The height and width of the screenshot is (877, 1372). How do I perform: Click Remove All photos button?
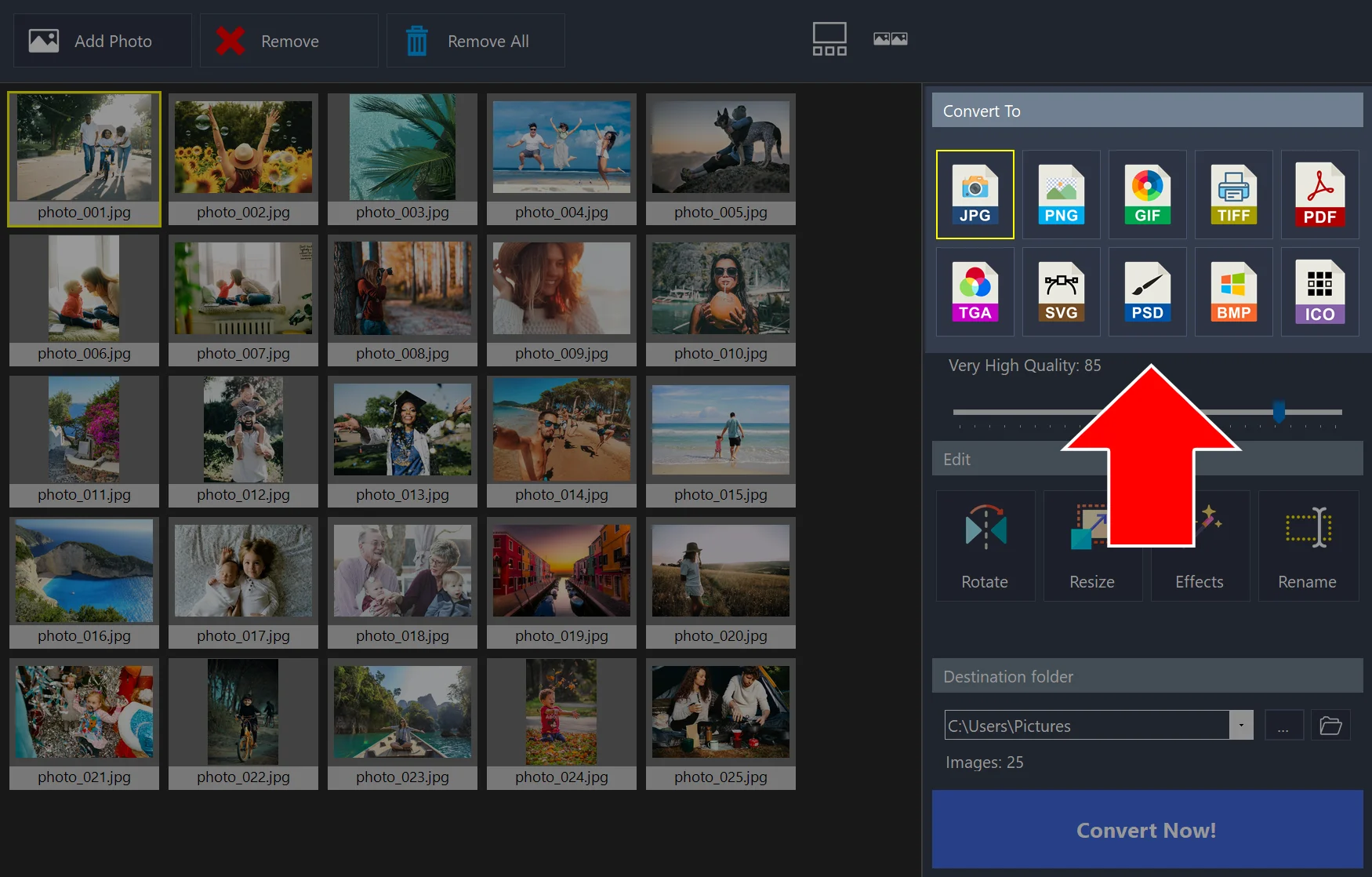[x=476, y=41]
